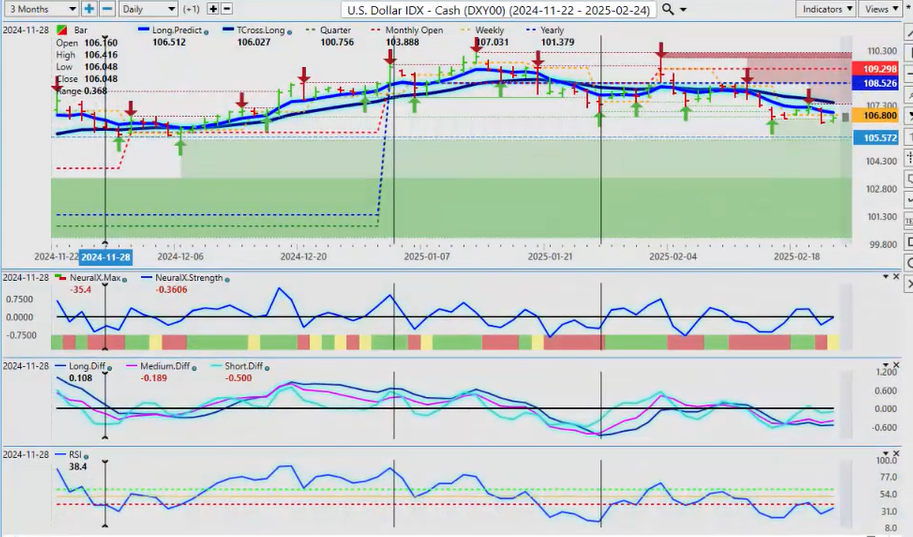Click the RSI legend label
The width and height of the screenshot is (913, 537).
(x=75, y=454)
